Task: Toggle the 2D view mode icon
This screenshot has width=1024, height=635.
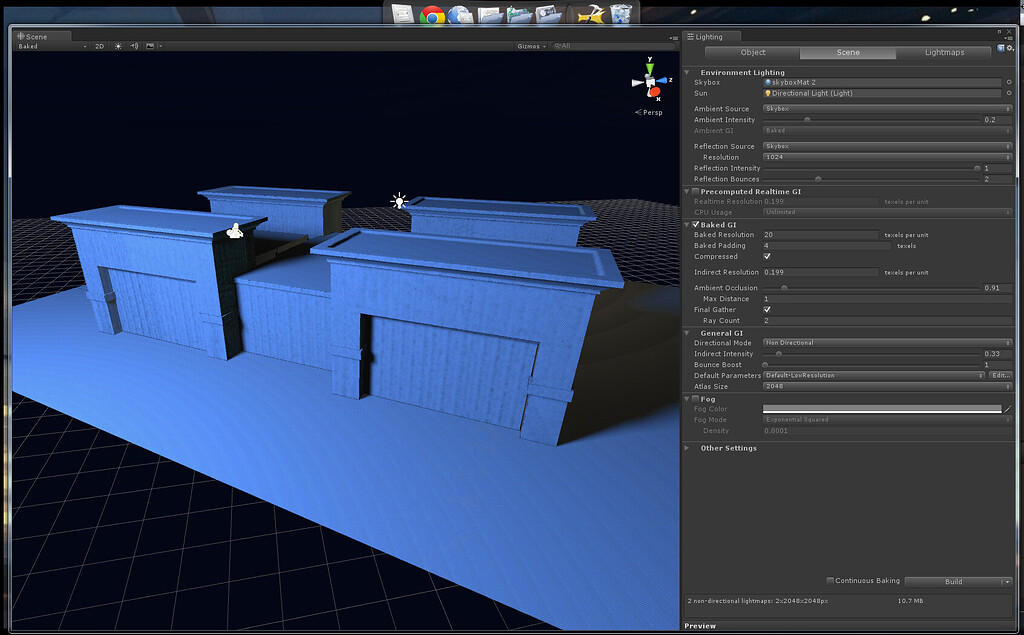Action: tap(100, 46)
